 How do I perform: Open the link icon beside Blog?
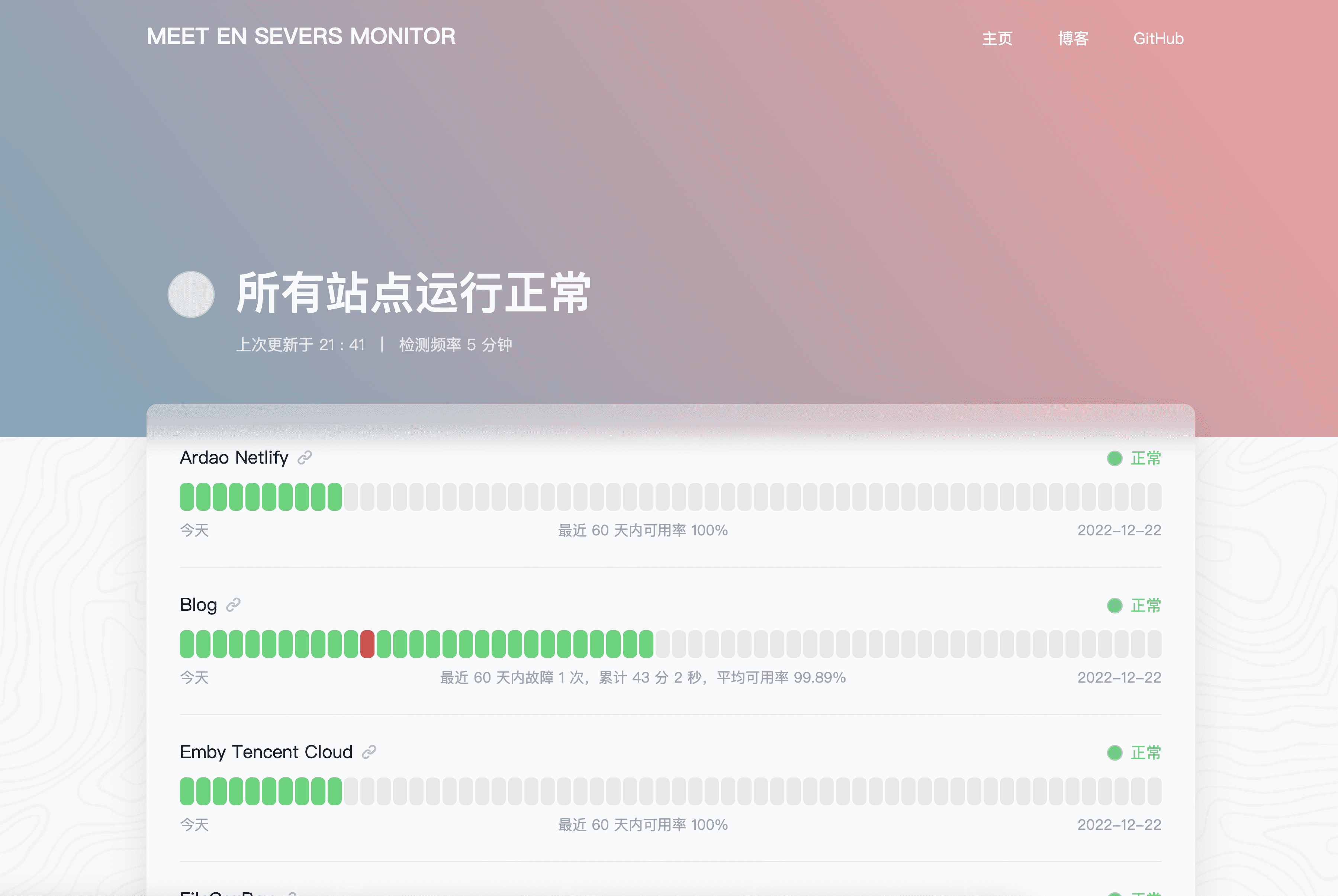(x=233, y=605)
